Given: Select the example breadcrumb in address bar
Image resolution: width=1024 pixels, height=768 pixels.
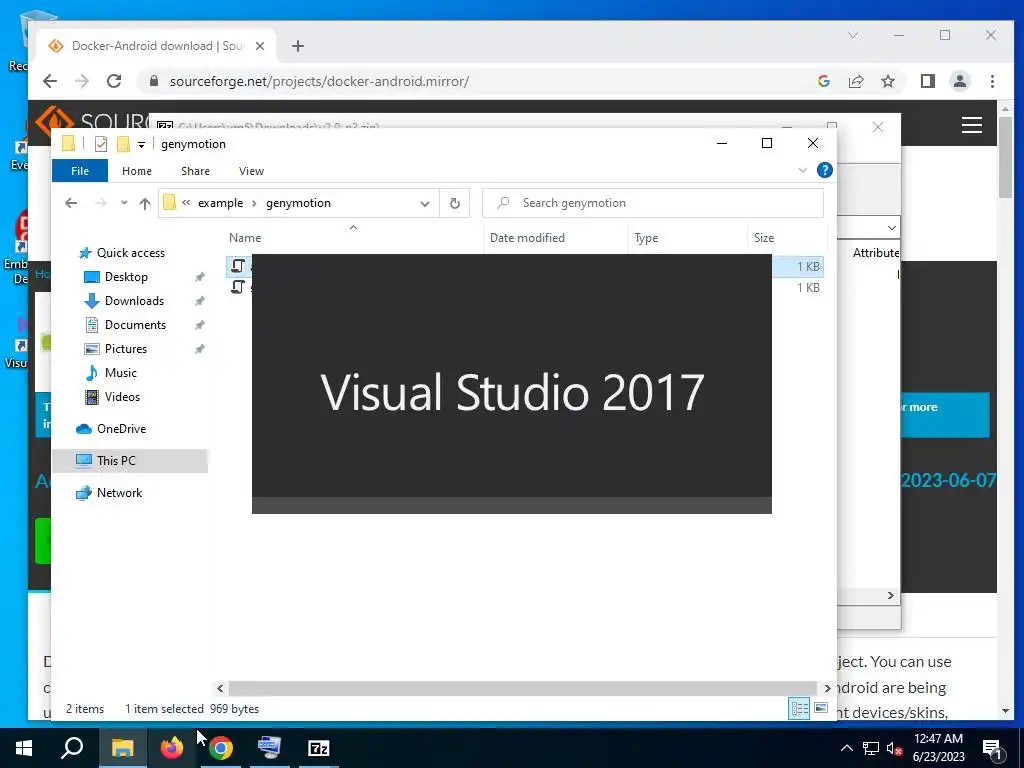Looking at the screenshot, I should 221,203.
